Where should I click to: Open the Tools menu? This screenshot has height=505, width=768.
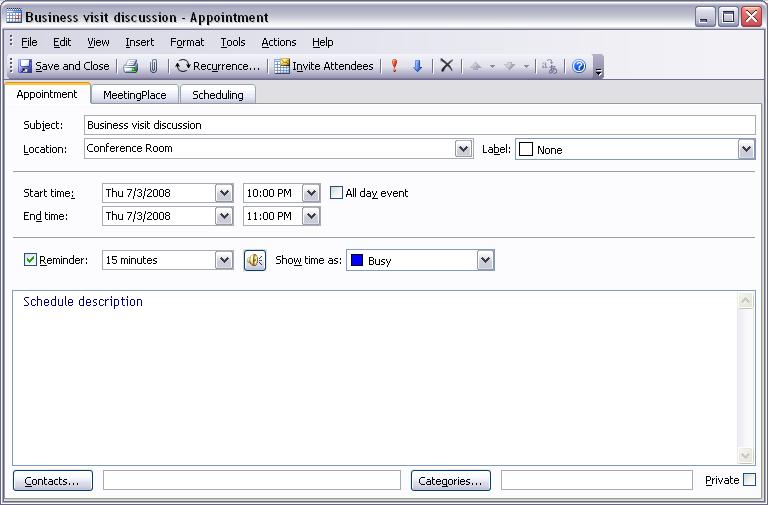coord(233,42)
